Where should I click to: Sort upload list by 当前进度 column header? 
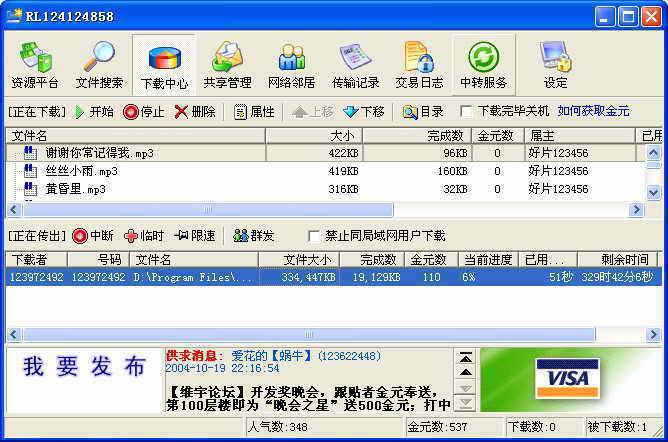(x=487, y=259)
